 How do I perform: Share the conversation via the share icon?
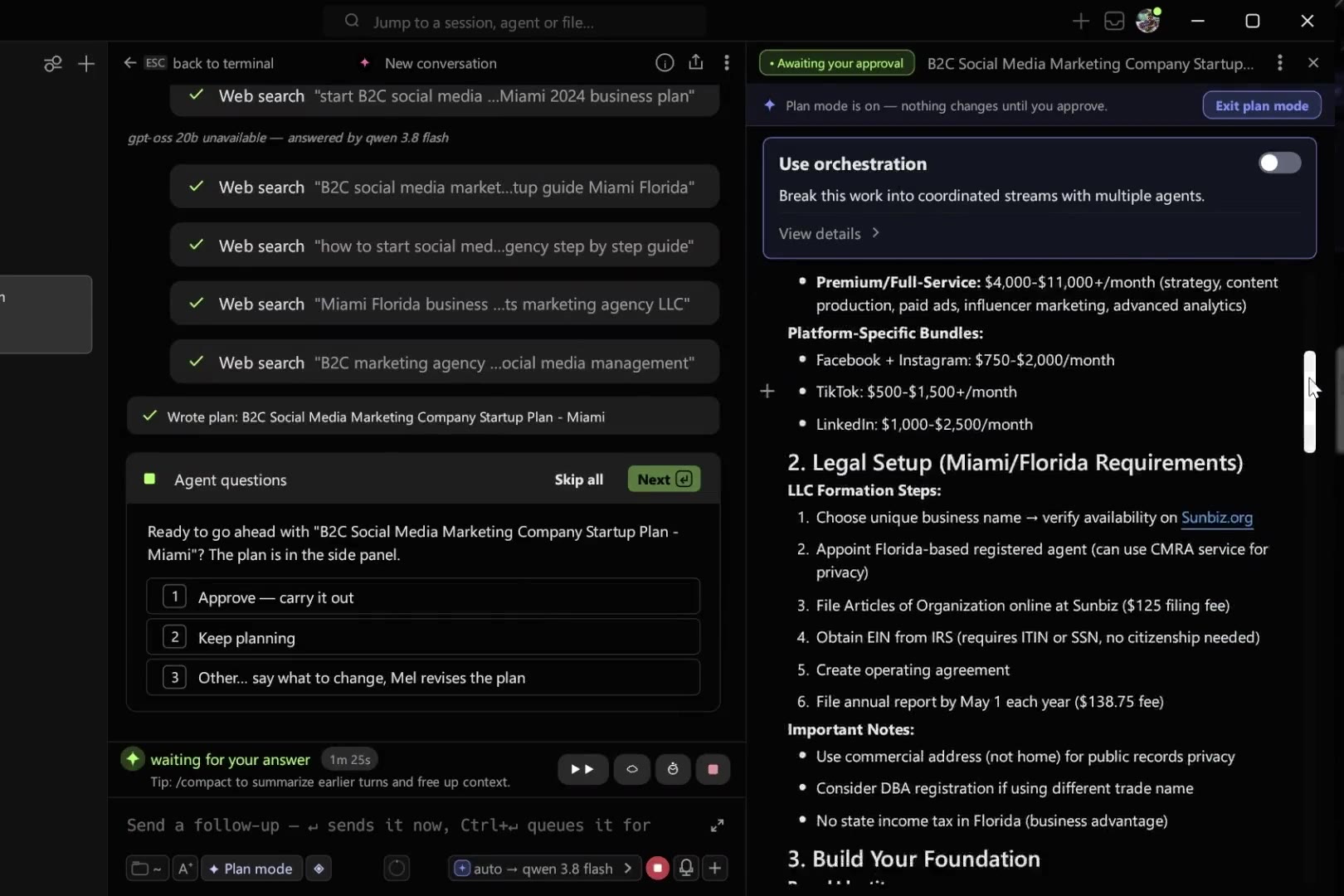coord(696,63)
